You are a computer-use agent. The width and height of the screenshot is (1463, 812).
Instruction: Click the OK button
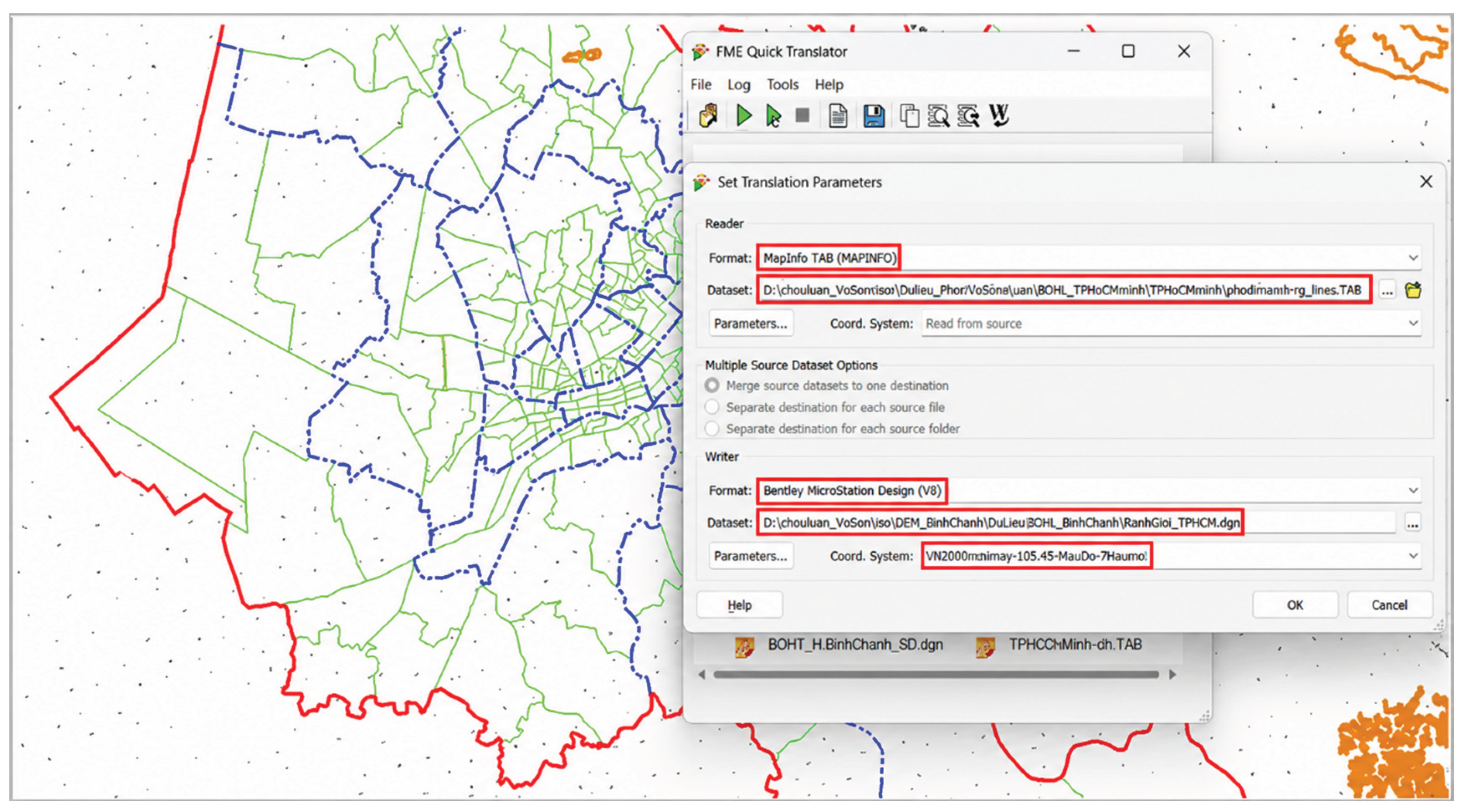coord(1295,605)
